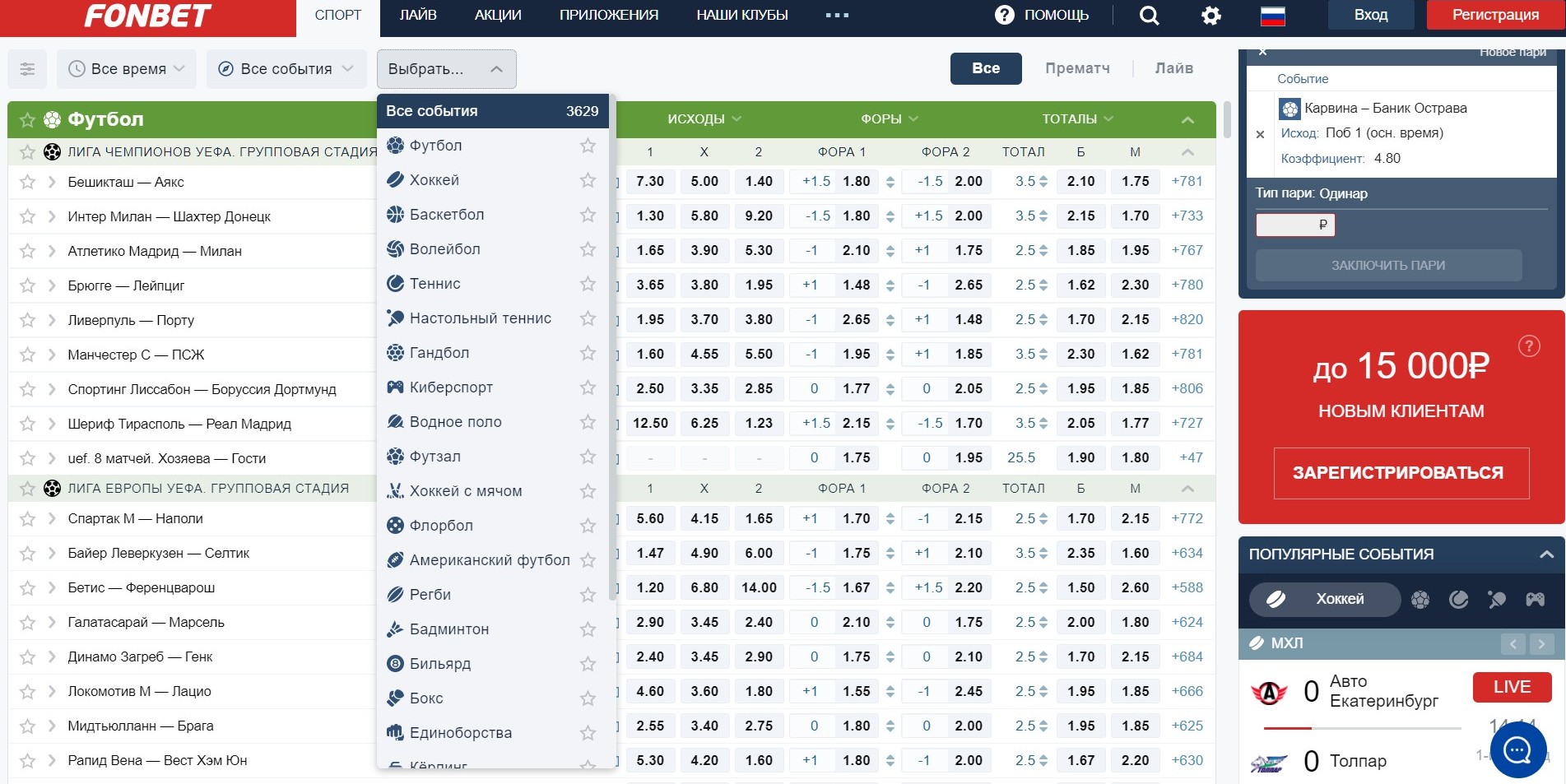Open the ПОМОЩЬ help link

tap(1042, 15)
